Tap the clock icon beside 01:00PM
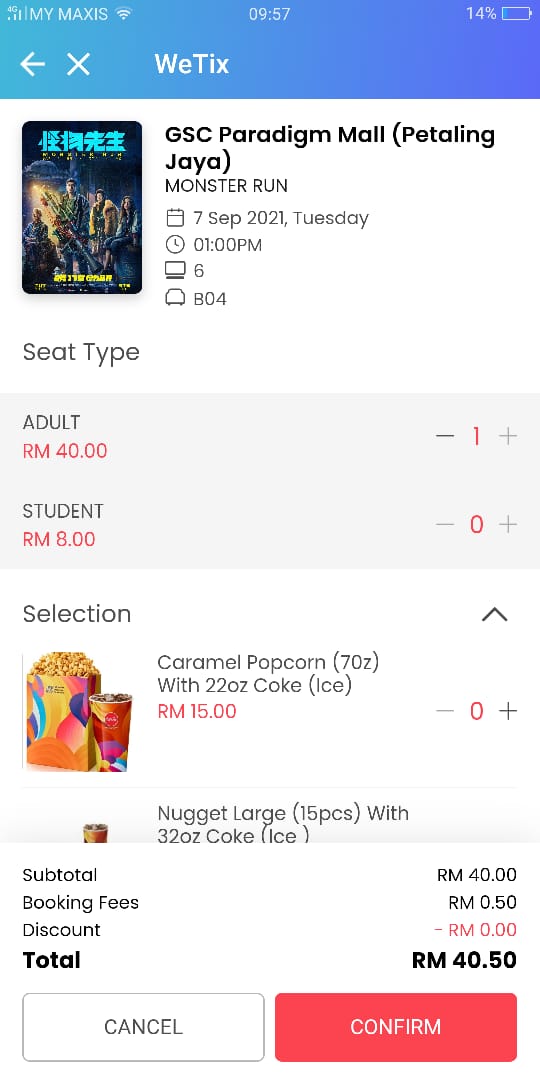Screen dimensions: 540x1080 coord(176,245)
